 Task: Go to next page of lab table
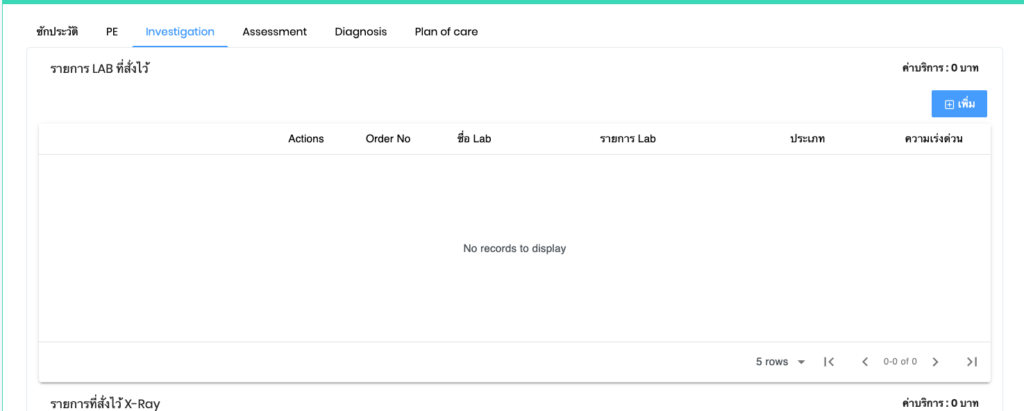(x=935, y=362)
